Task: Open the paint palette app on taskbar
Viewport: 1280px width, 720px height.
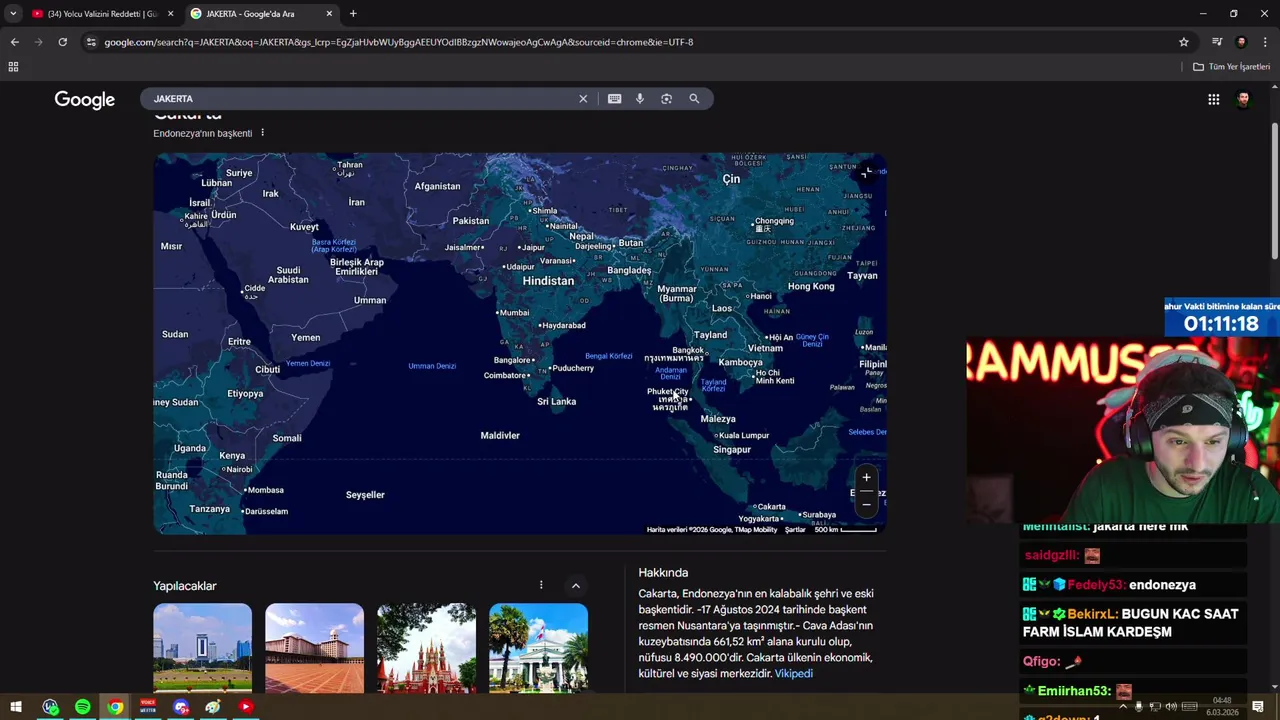Action: click(x=213, y=707)
